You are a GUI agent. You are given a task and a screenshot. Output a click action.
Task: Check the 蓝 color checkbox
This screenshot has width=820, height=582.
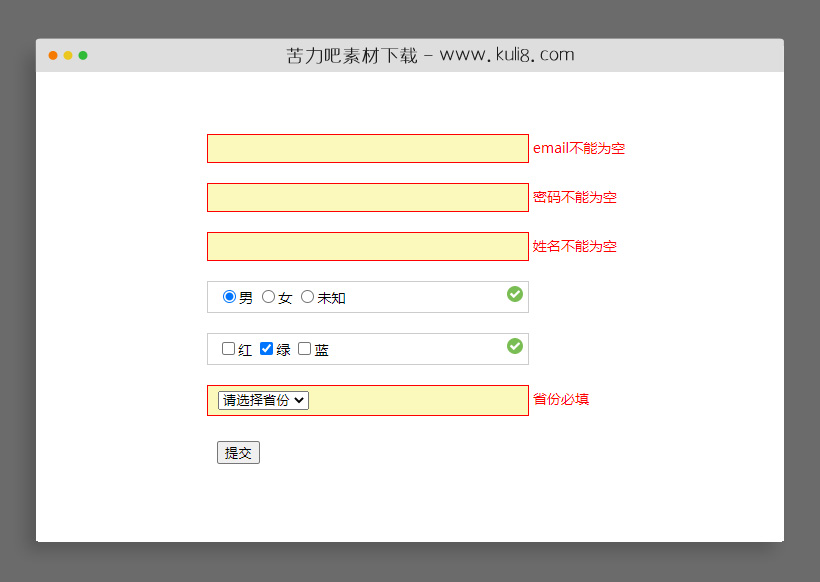pyautogui.click(x=304, y=348)
